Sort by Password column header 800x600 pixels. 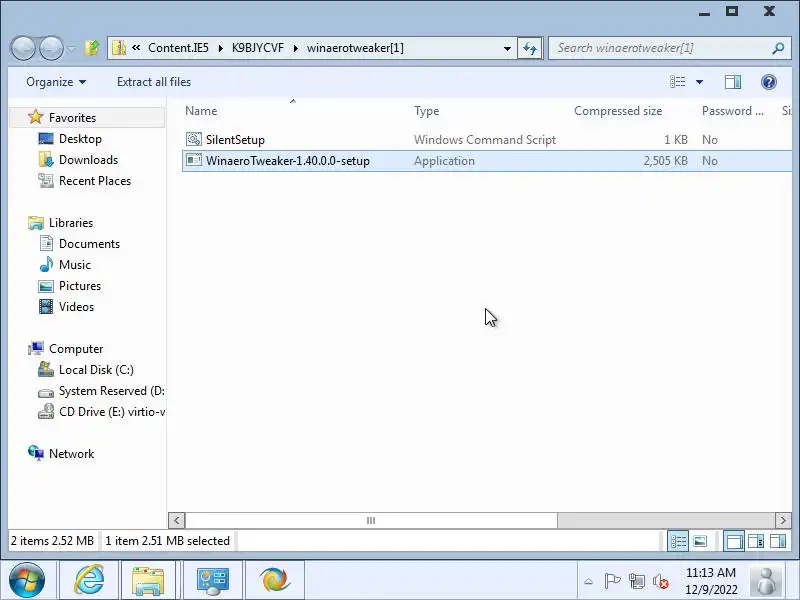pyautogui.click(x=733, y=111)
